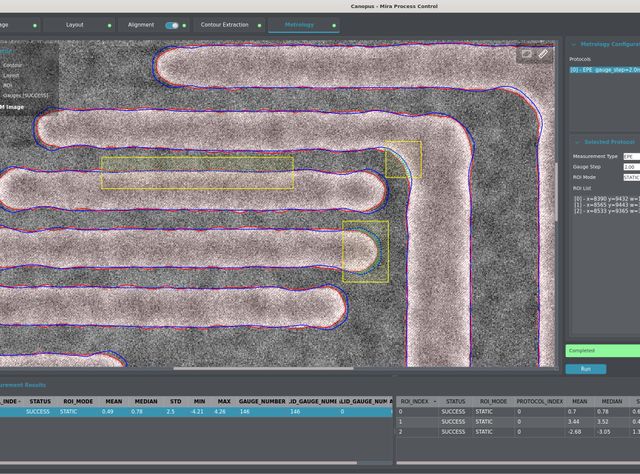This screenshot has width=640, height=474.
Task: Click the Run button
Action: tap(586, 369)
